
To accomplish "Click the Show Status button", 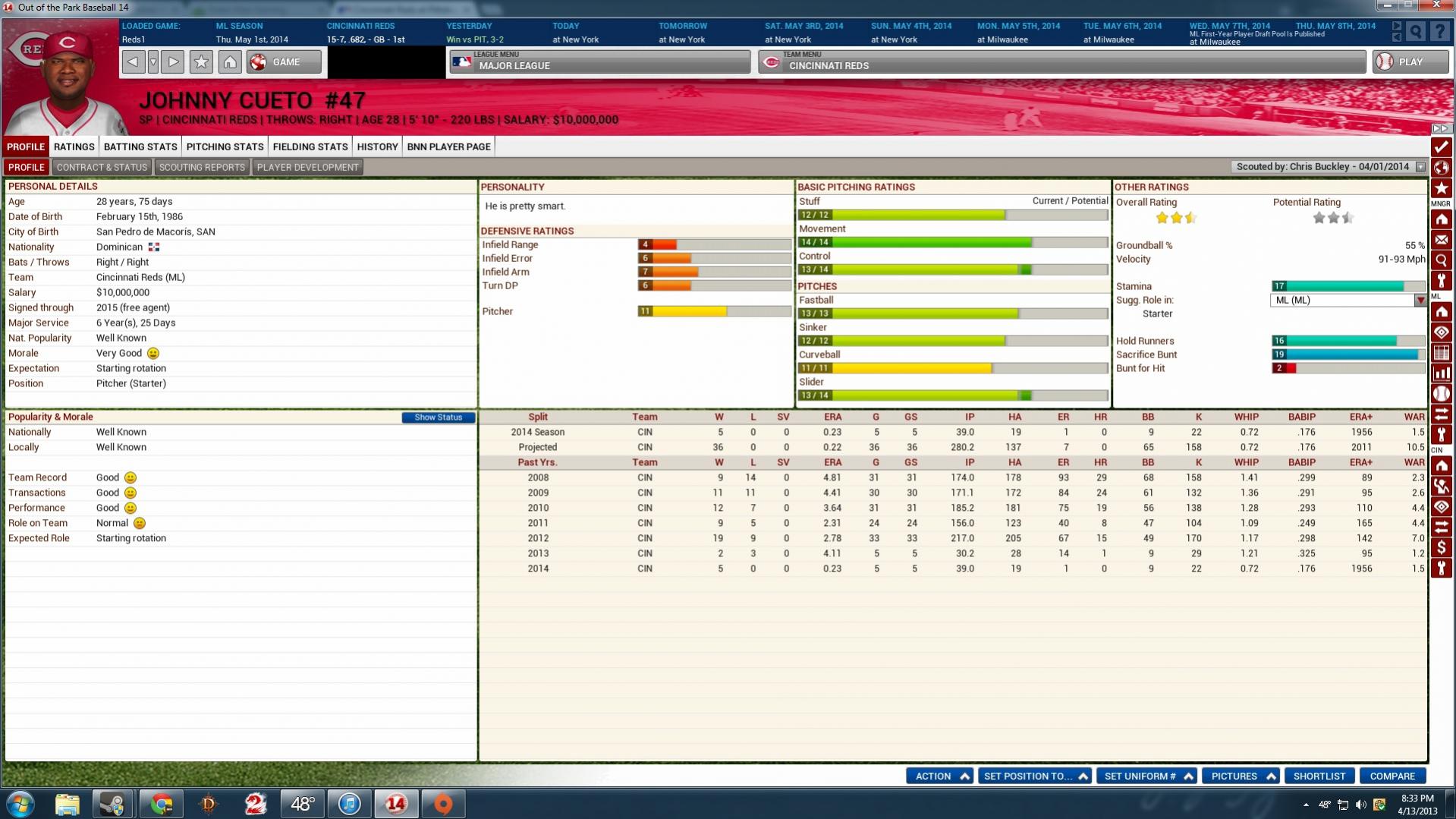I will click(x=439, y=417).
